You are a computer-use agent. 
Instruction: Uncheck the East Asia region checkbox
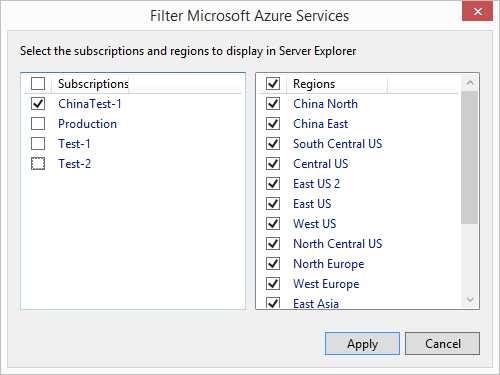[273, 303]
